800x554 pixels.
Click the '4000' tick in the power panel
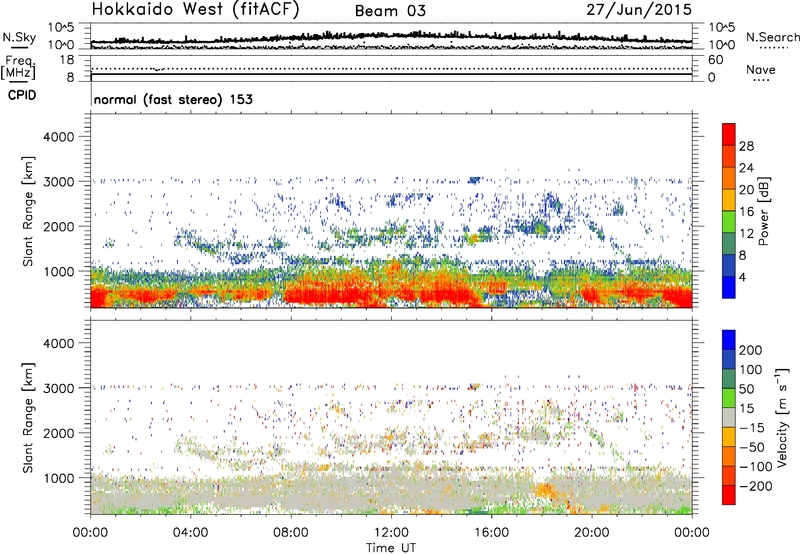pyautogui.click(x=58, y=137)
